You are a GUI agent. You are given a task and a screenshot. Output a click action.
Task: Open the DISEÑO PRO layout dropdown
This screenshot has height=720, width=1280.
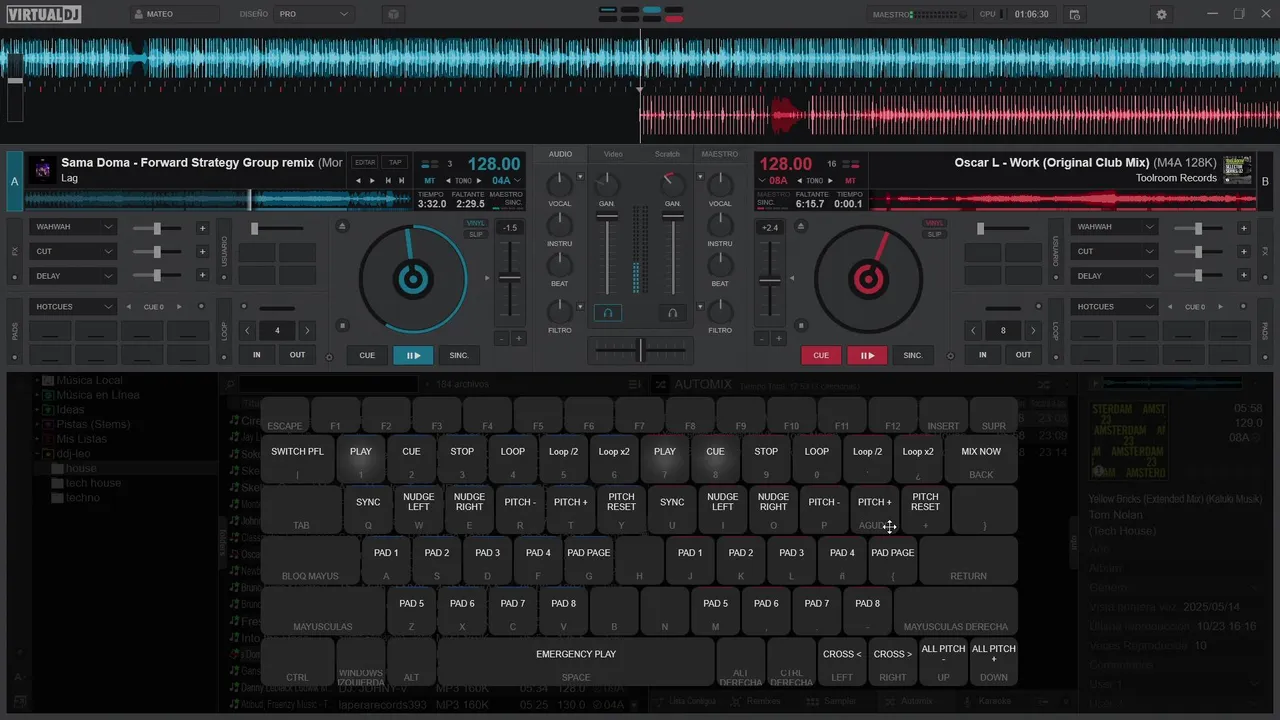coord(314,15)
